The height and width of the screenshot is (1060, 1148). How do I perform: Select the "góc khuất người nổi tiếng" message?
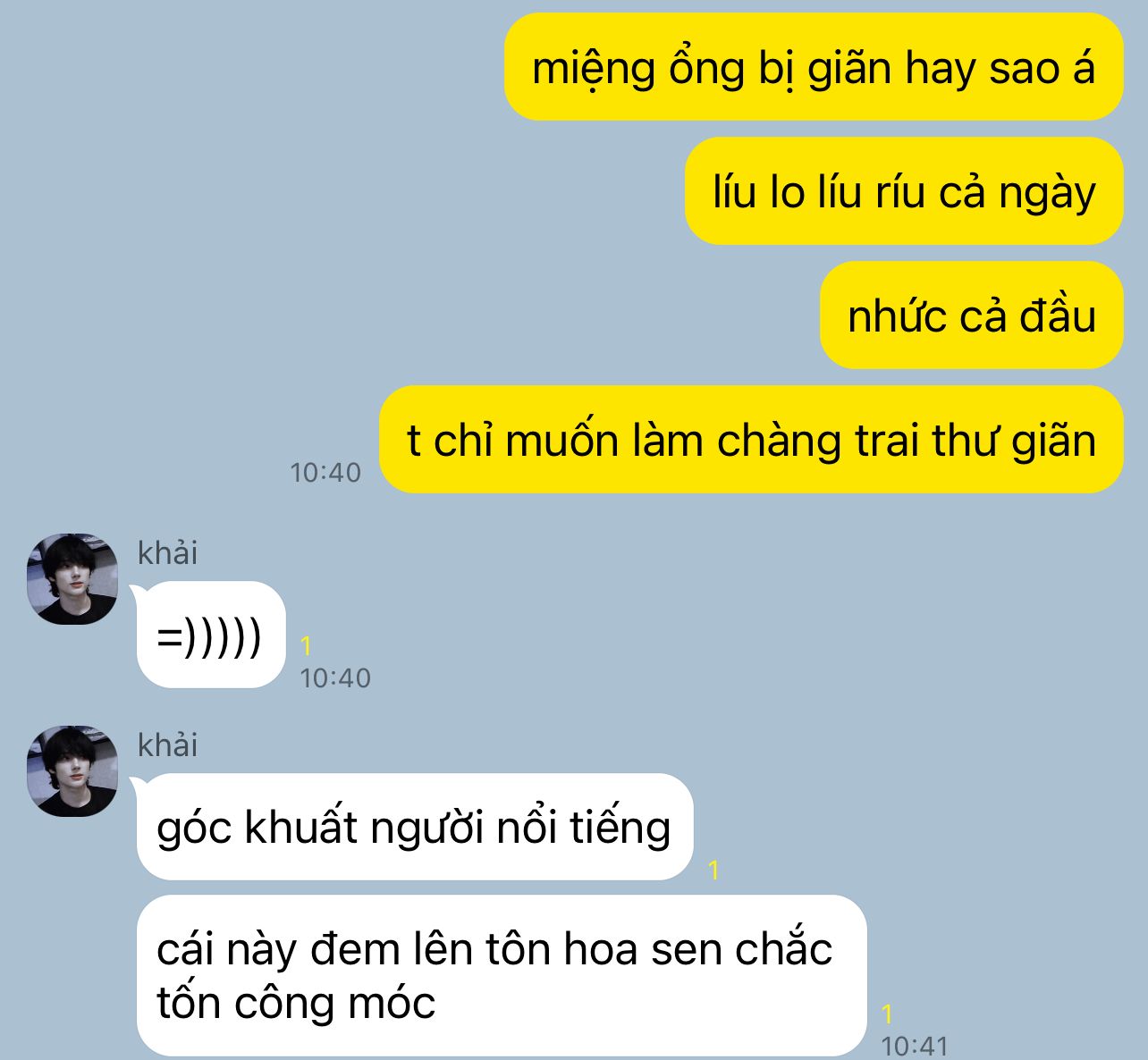coord(414,827)
